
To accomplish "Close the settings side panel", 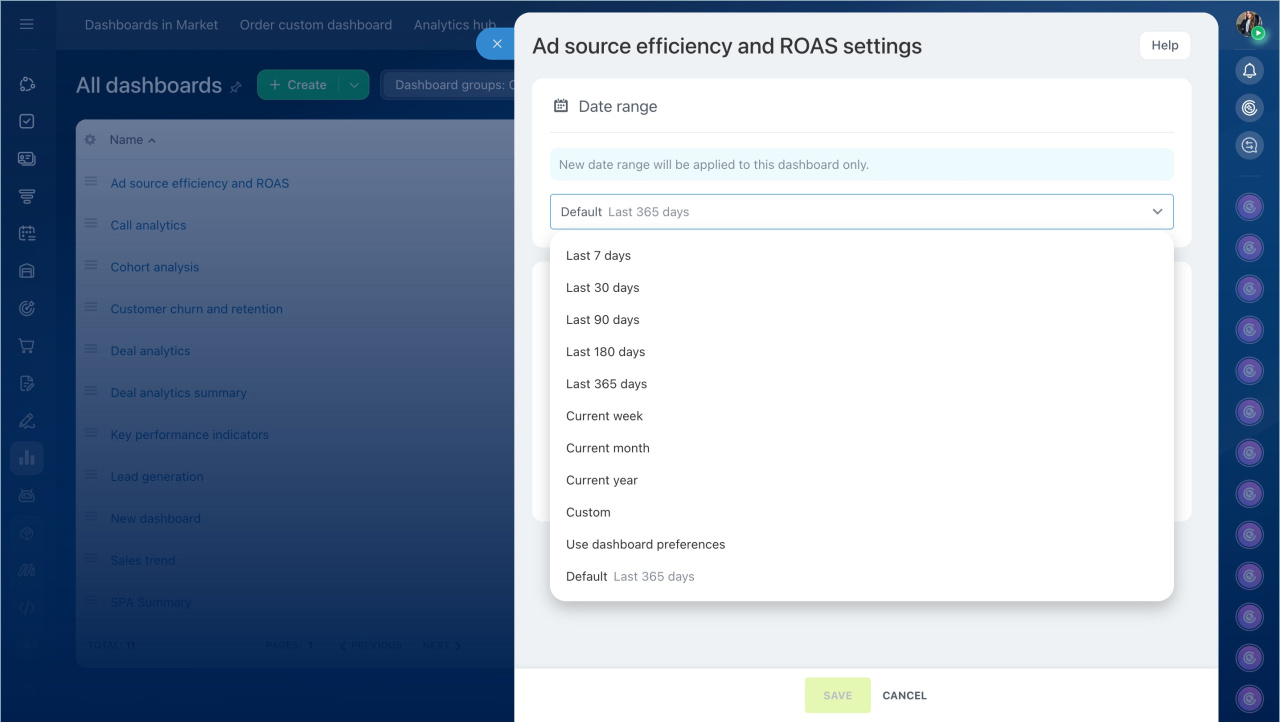I will (x=497, y=44).
